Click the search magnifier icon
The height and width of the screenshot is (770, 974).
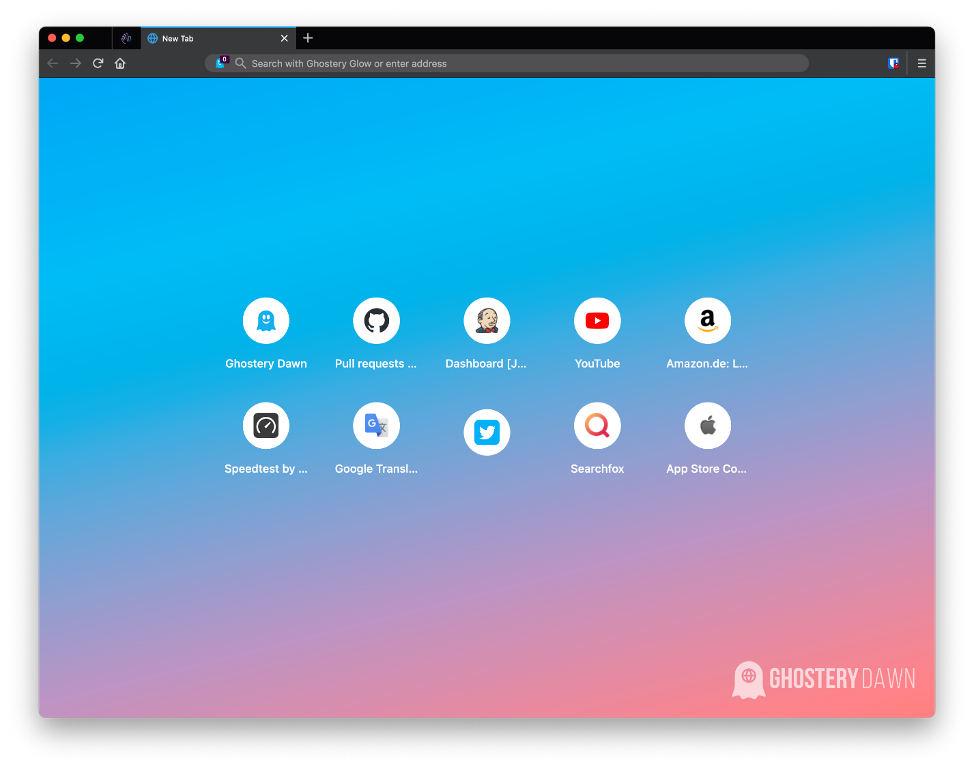pos(240,63)
